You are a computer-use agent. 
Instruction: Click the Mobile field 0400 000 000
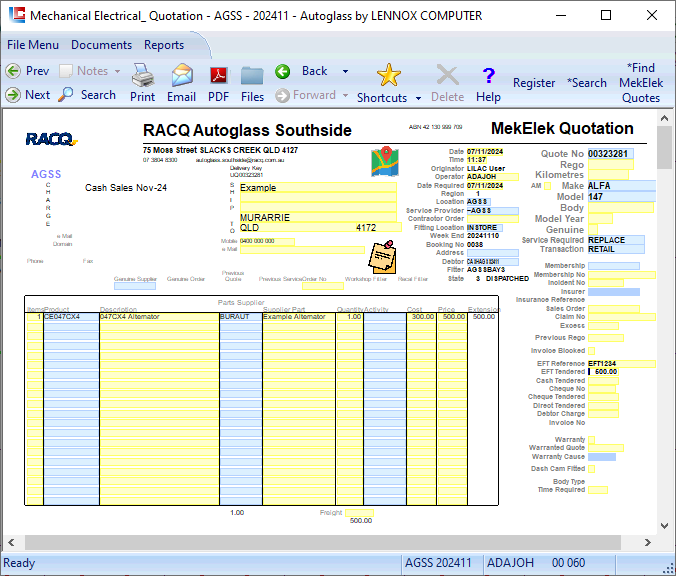point(267,241)
